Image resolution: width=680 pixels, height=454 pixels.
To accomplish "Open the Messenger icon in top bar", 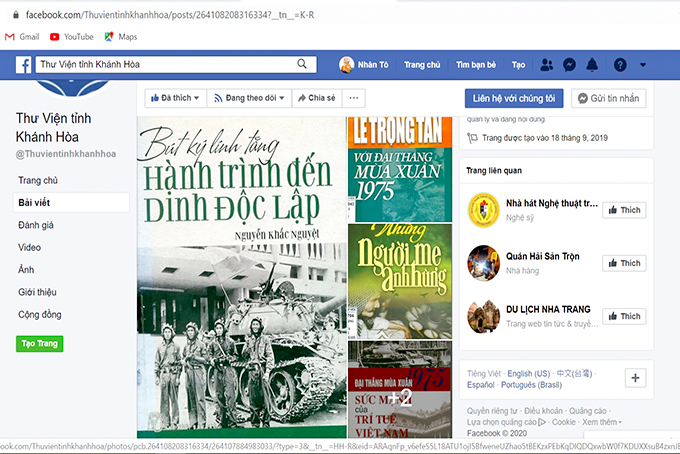I will click(x=569, y=65).
